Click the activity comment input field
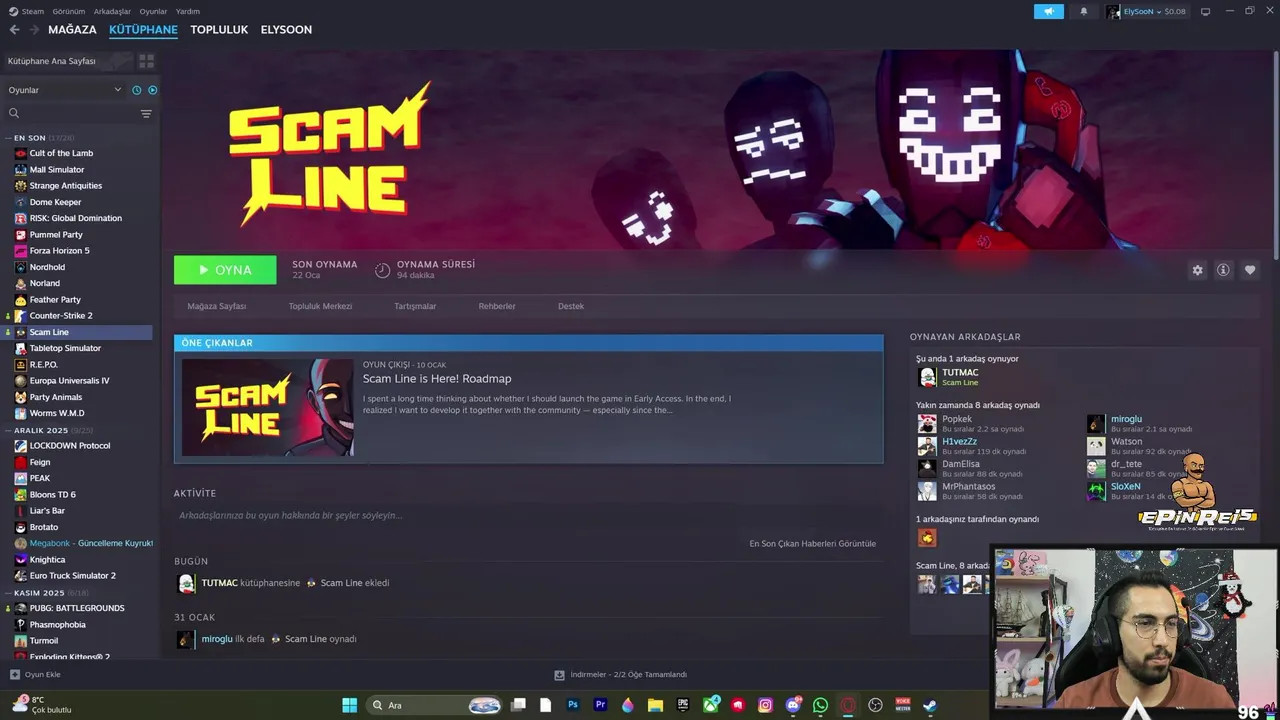 528,516
